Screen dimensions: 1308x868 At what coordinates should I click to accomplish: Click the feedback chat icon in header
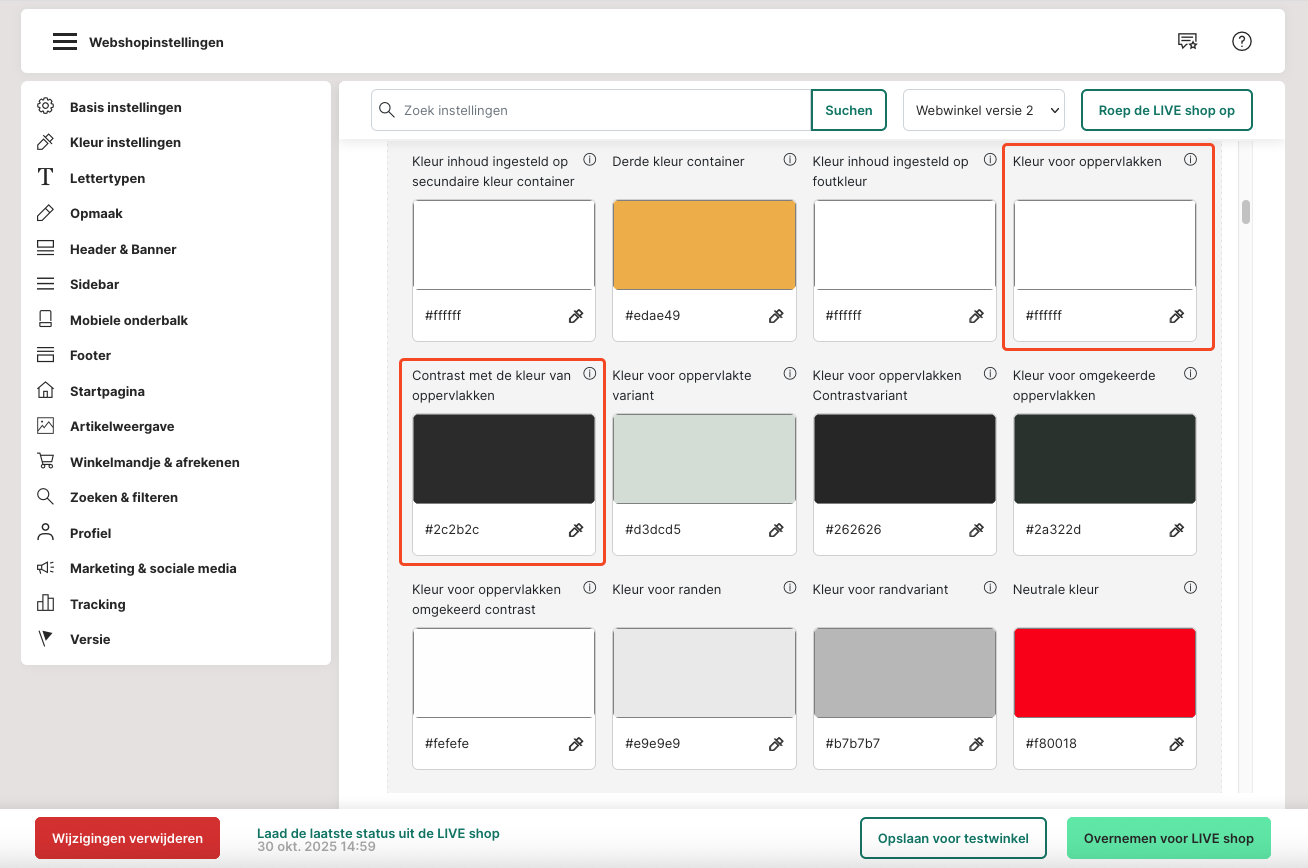point(1187,41)
